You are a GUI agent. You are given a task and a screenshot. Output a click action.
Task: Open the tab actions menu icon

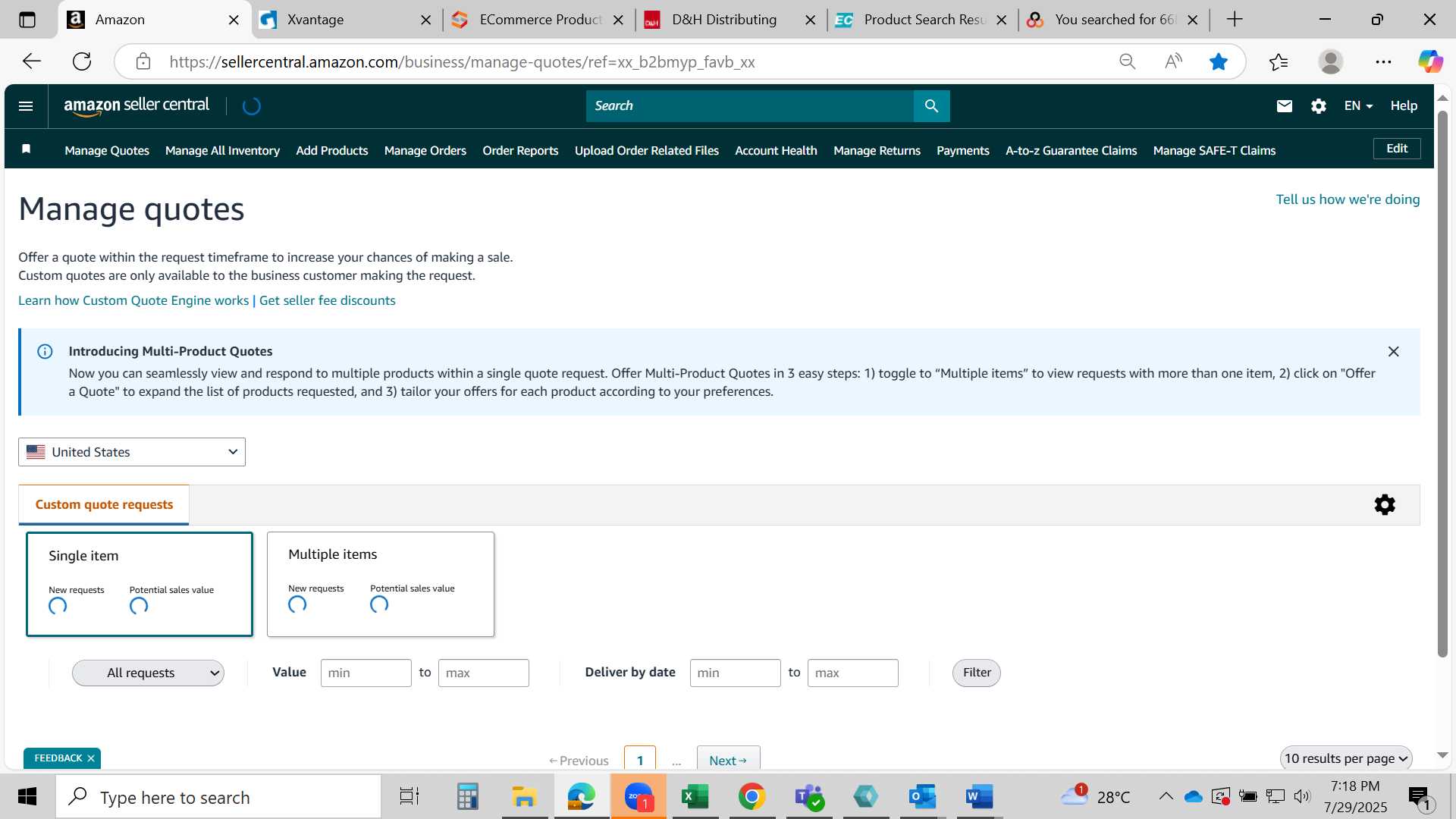27,20
